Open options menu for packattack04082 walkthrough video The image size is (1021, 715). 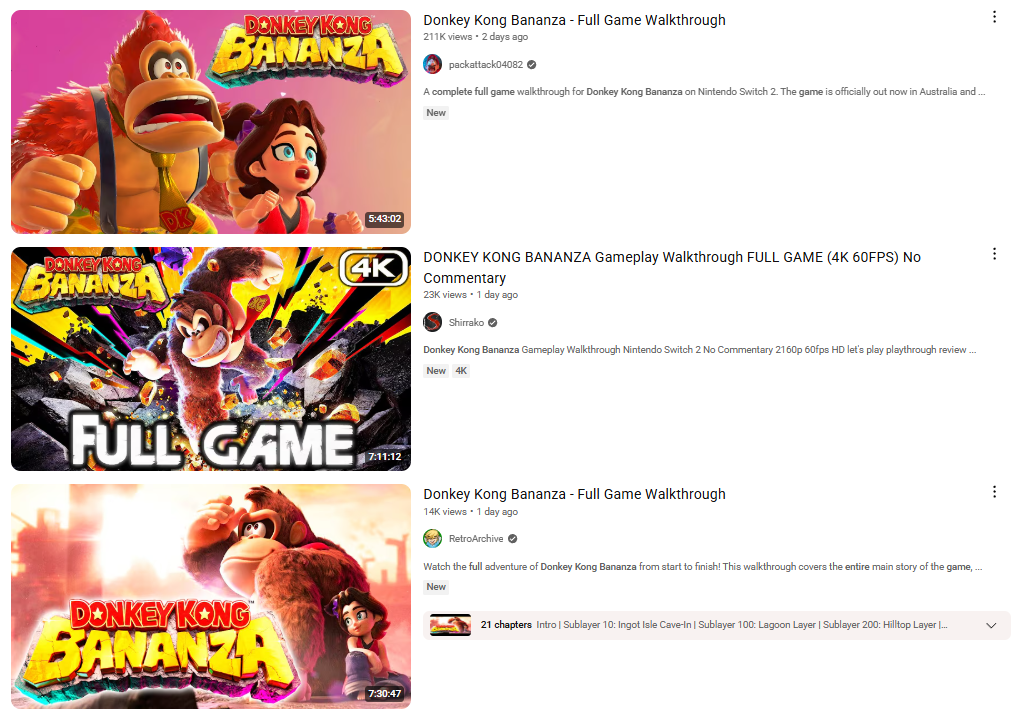[x=994, y=17]
